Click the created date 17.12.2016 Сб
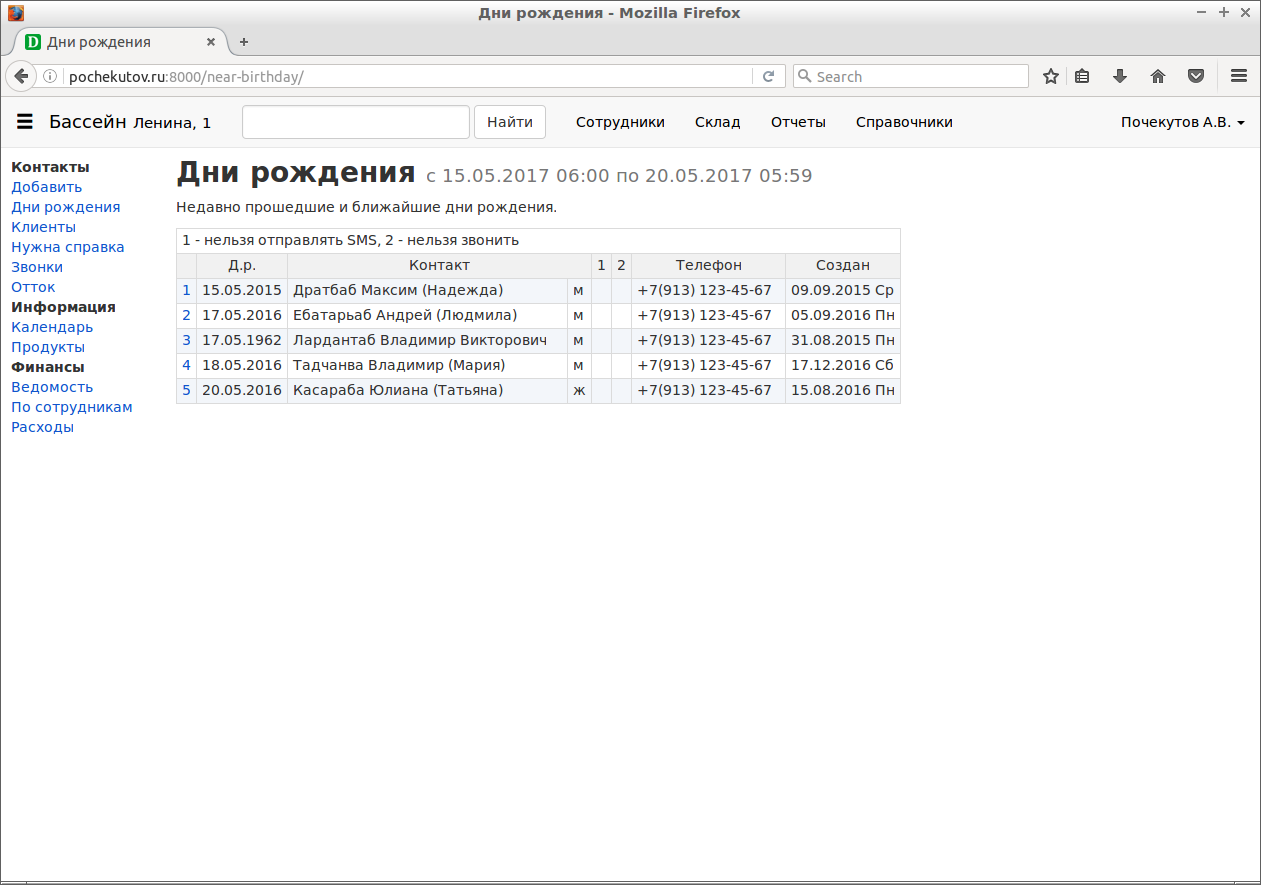 click(842, 365)
